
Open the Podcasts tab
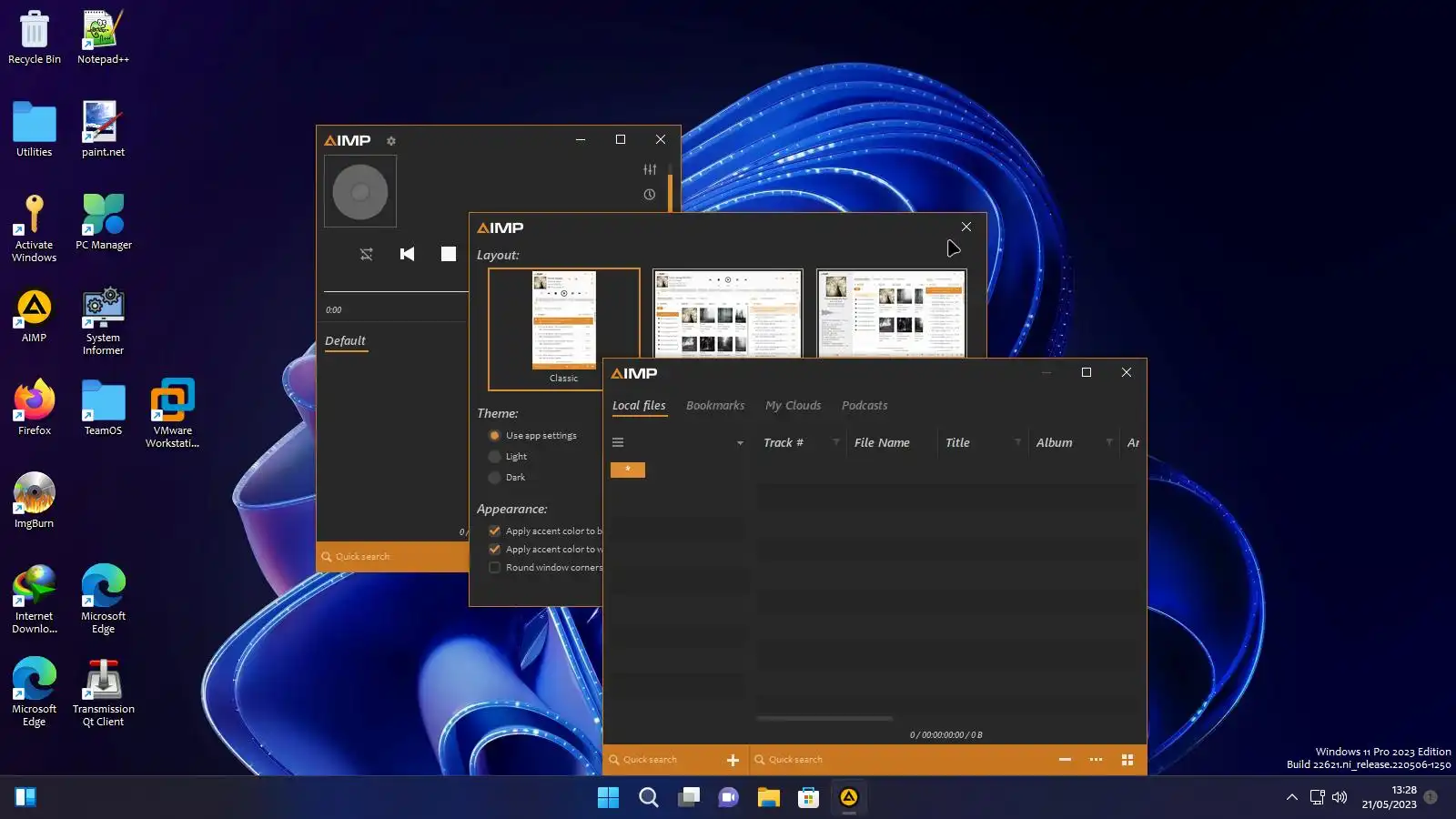[x=864, y=406]
